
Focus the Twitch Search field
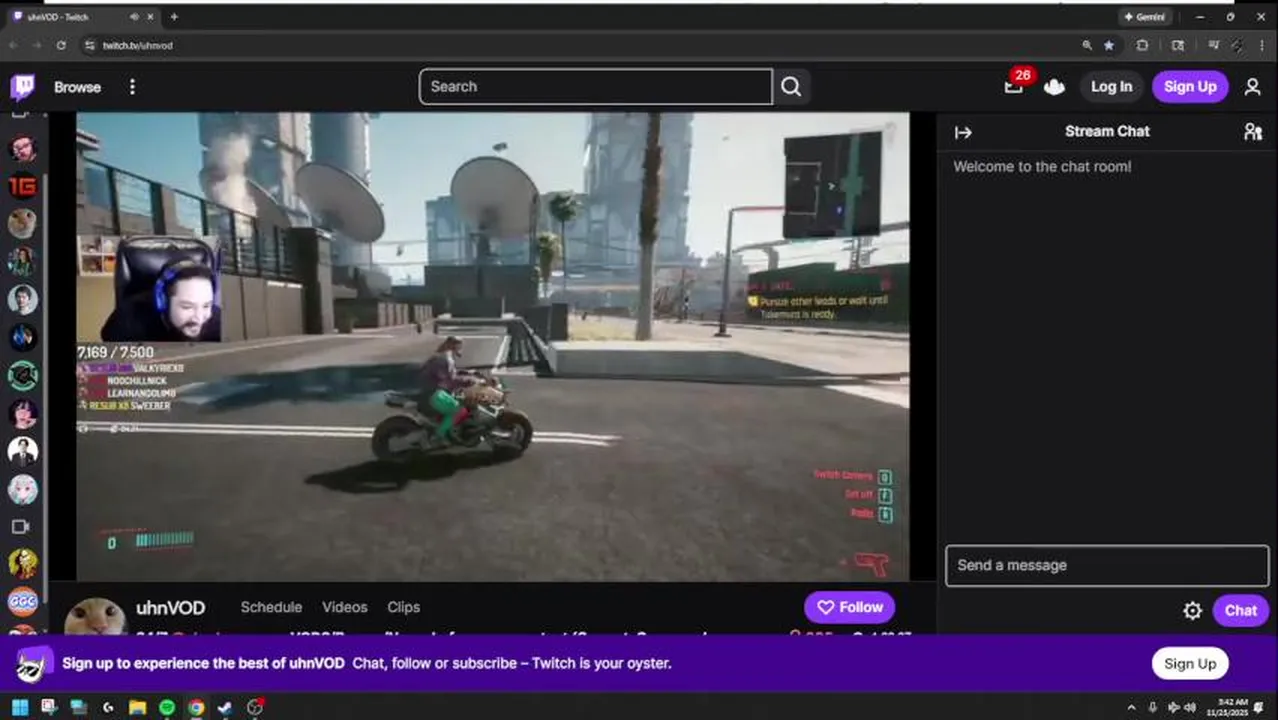tap(595, 87)
